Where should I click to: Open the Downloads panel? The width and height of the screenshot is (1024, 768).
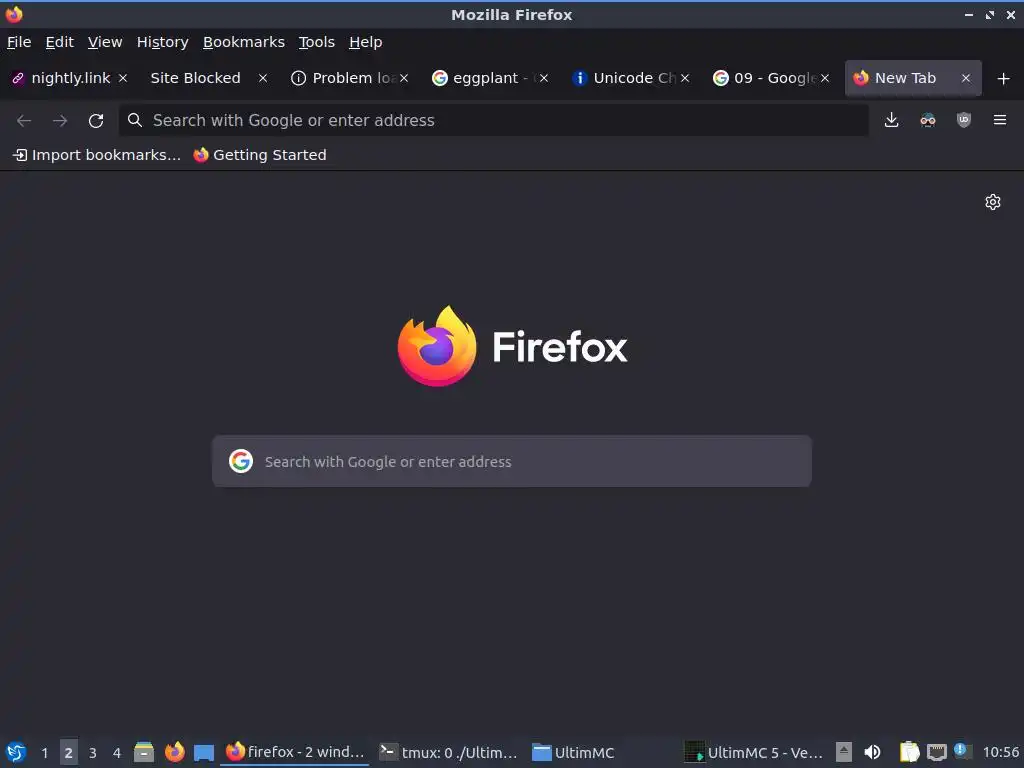891,120
